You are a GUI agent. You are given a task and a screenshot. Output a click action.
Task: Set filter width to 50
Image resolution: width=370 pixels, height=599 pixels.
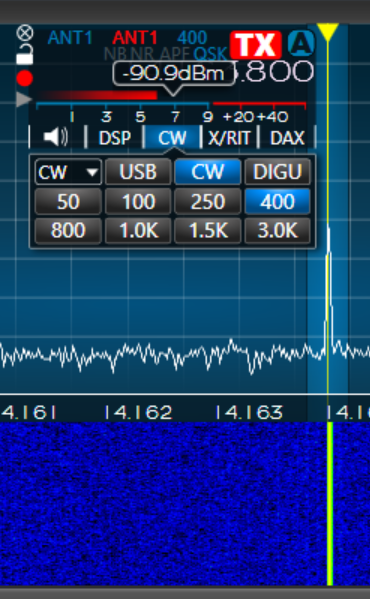68,201
